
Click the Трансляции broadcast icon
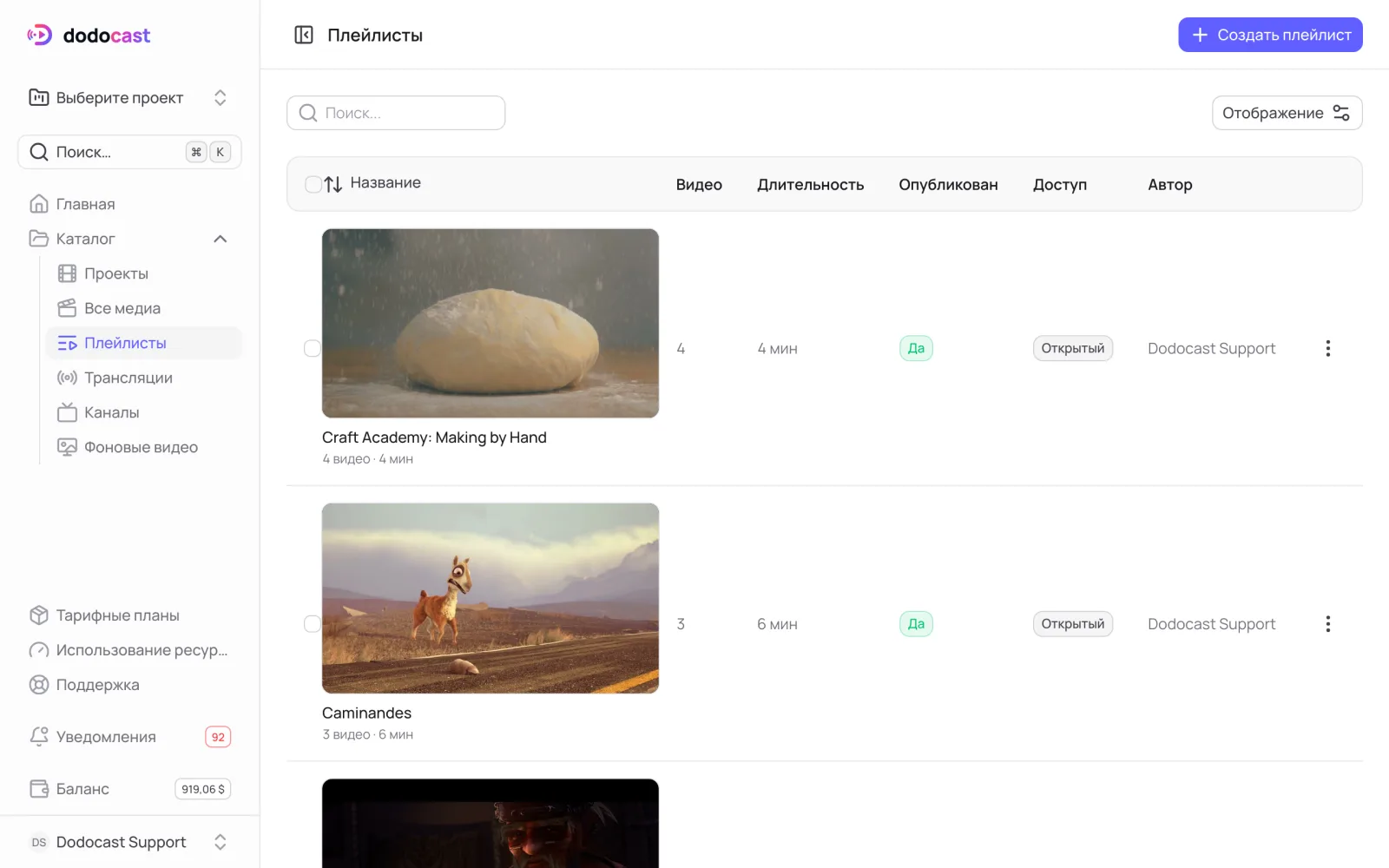pyautogui.click(x=67, y=378)
